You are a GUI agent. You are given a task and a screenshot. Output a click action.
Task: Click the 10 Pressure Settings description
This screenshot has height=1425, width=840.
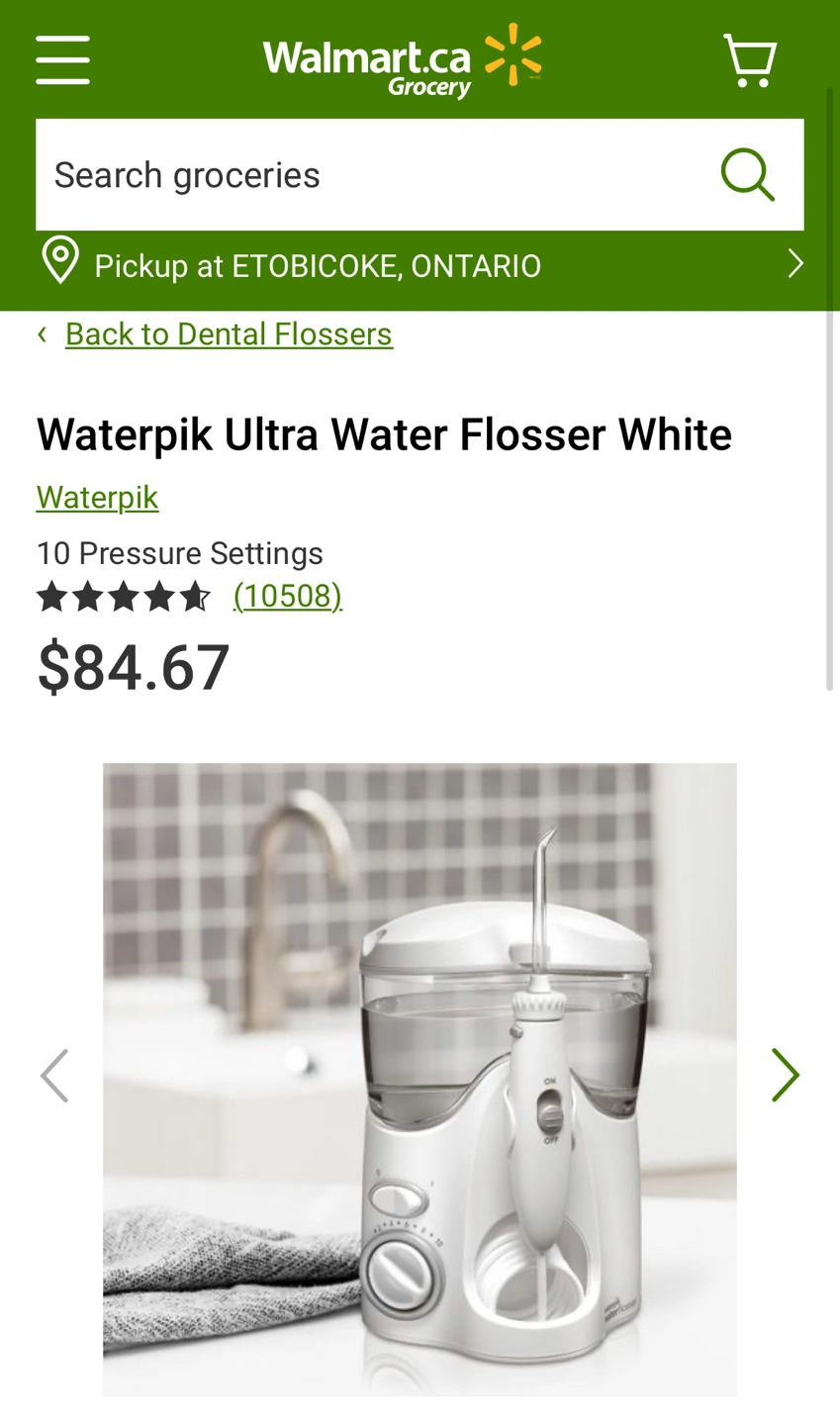(x=180, y=553)
